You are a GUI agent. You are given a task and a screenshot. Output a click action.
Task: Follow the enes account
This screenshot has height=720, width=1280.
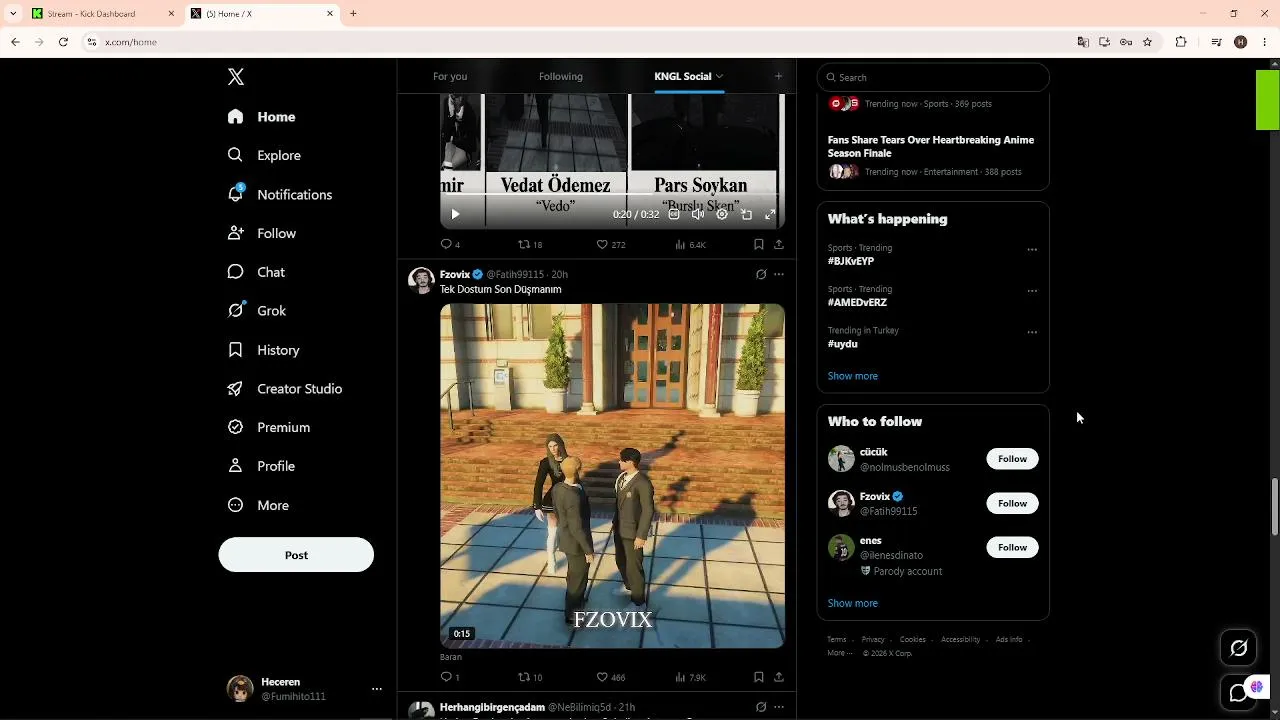click(x=1012, y=547)
